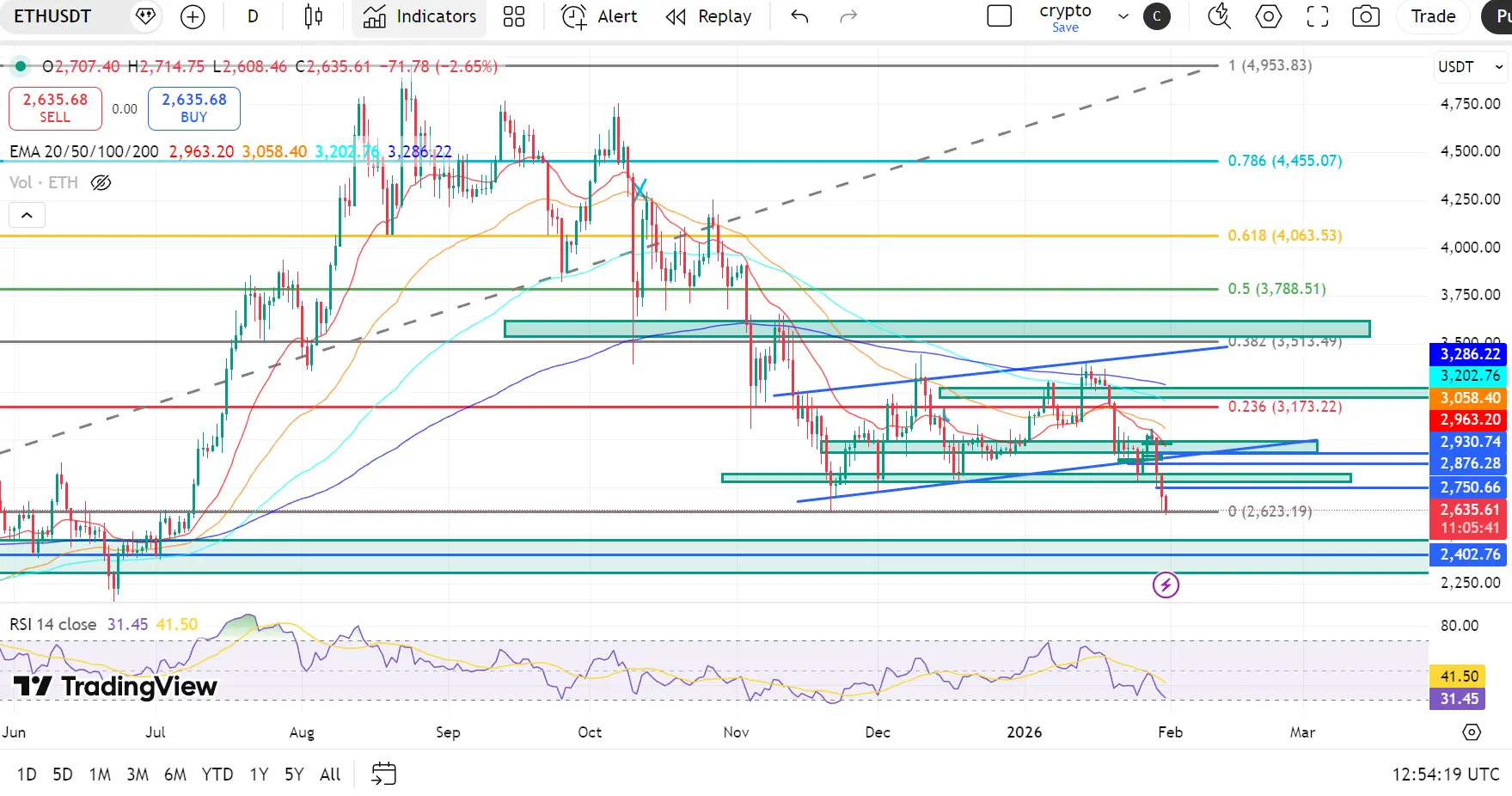This screenshot has height=796, width=1512.
Task: Select the EMA 20/50/100/200 indicator legend
Action: click(84, 151)
